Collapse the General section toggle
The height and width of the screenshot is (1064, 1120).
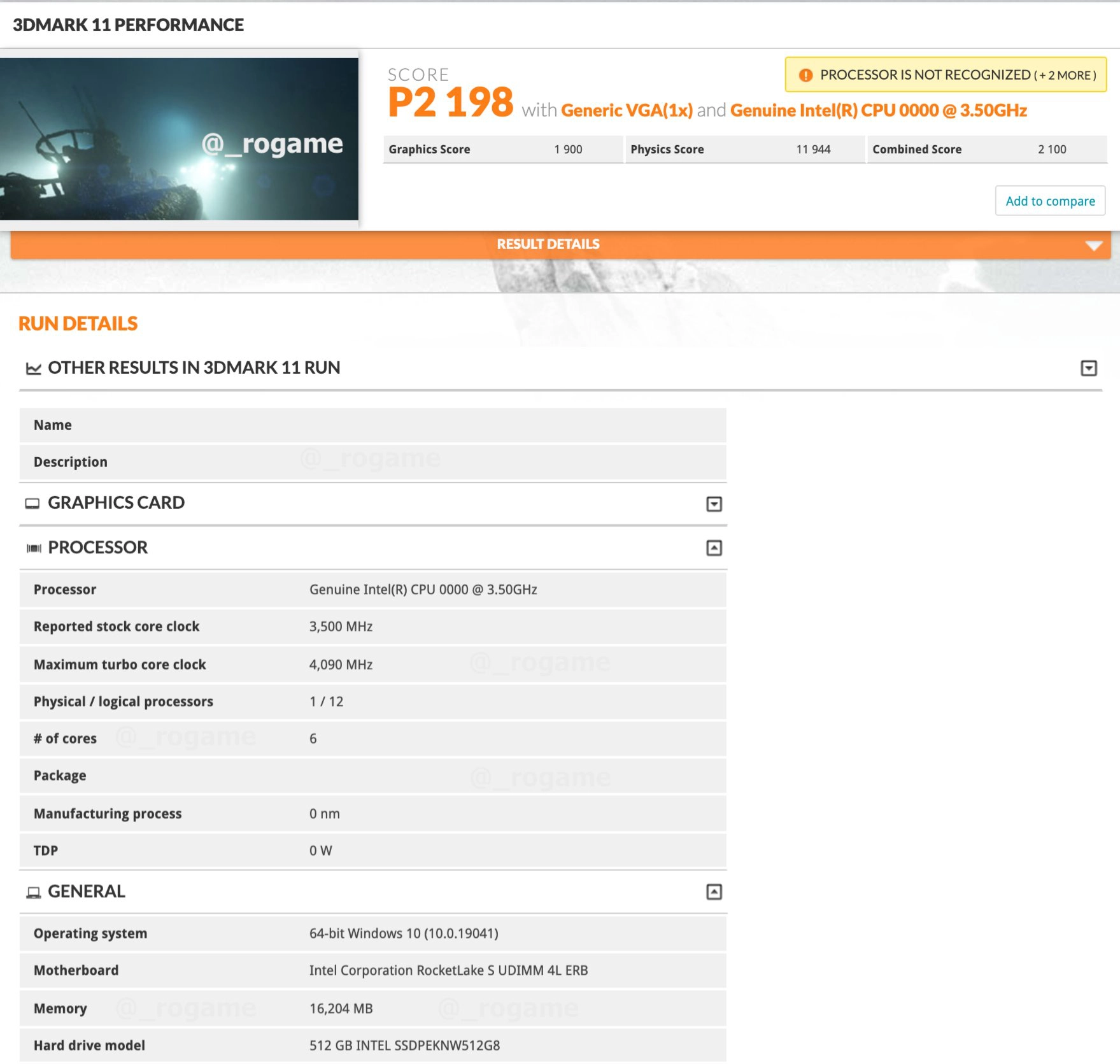714,891
